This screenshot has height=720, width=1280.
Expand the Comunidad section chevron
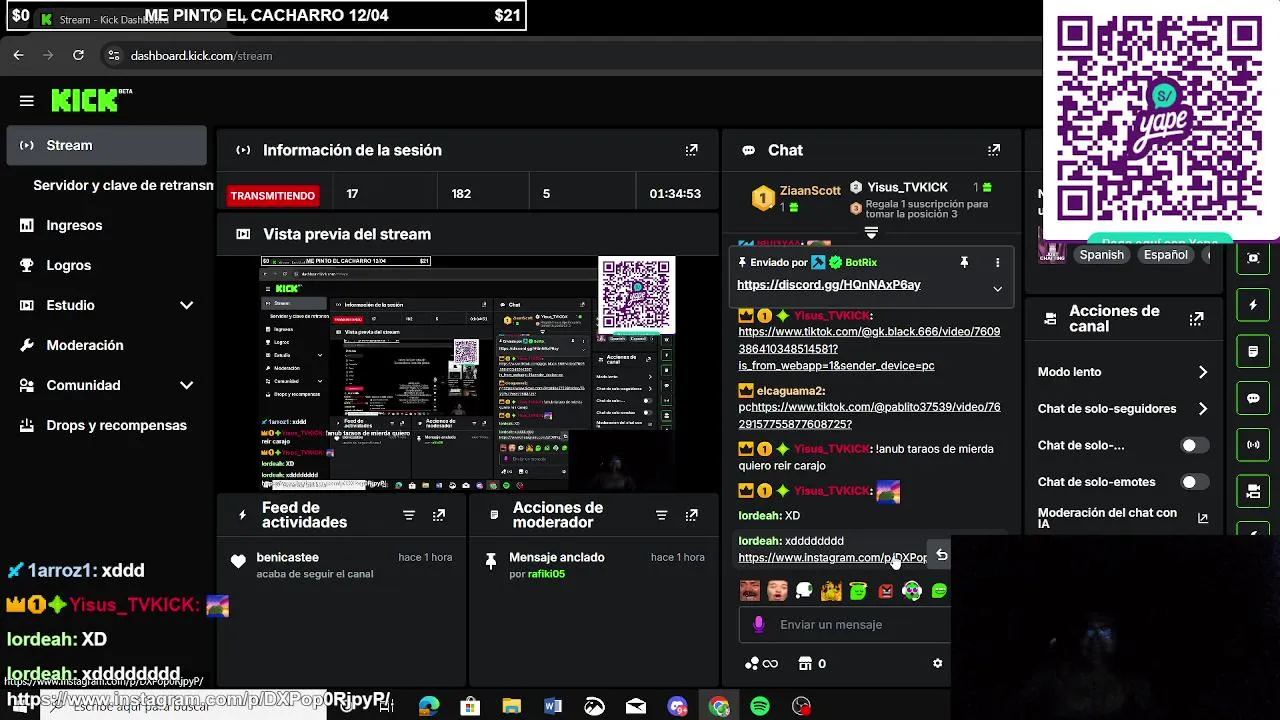tap(186, 385)
